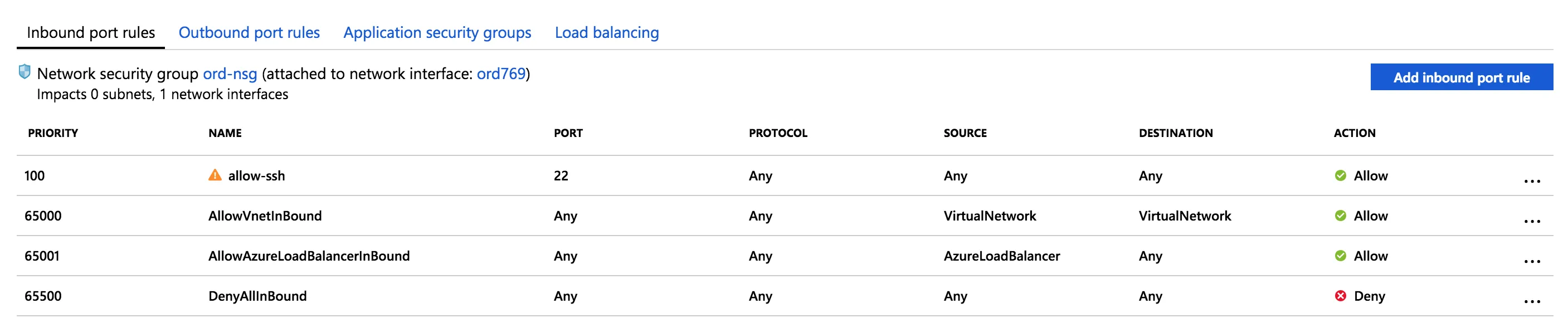Open the ellipsis menu for DenyAllInBound rule
This screenshot has width=1568, height=323.
[x=1531, y=301]
